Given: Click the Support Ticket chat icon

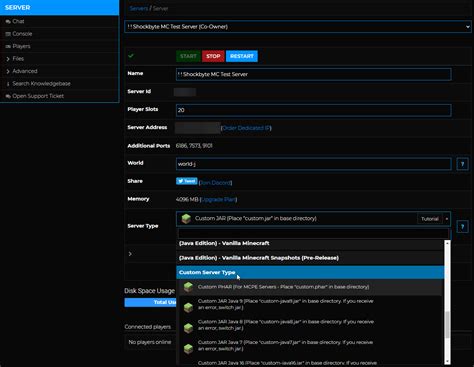Looking at the screenshot, I should click(8, 96).
